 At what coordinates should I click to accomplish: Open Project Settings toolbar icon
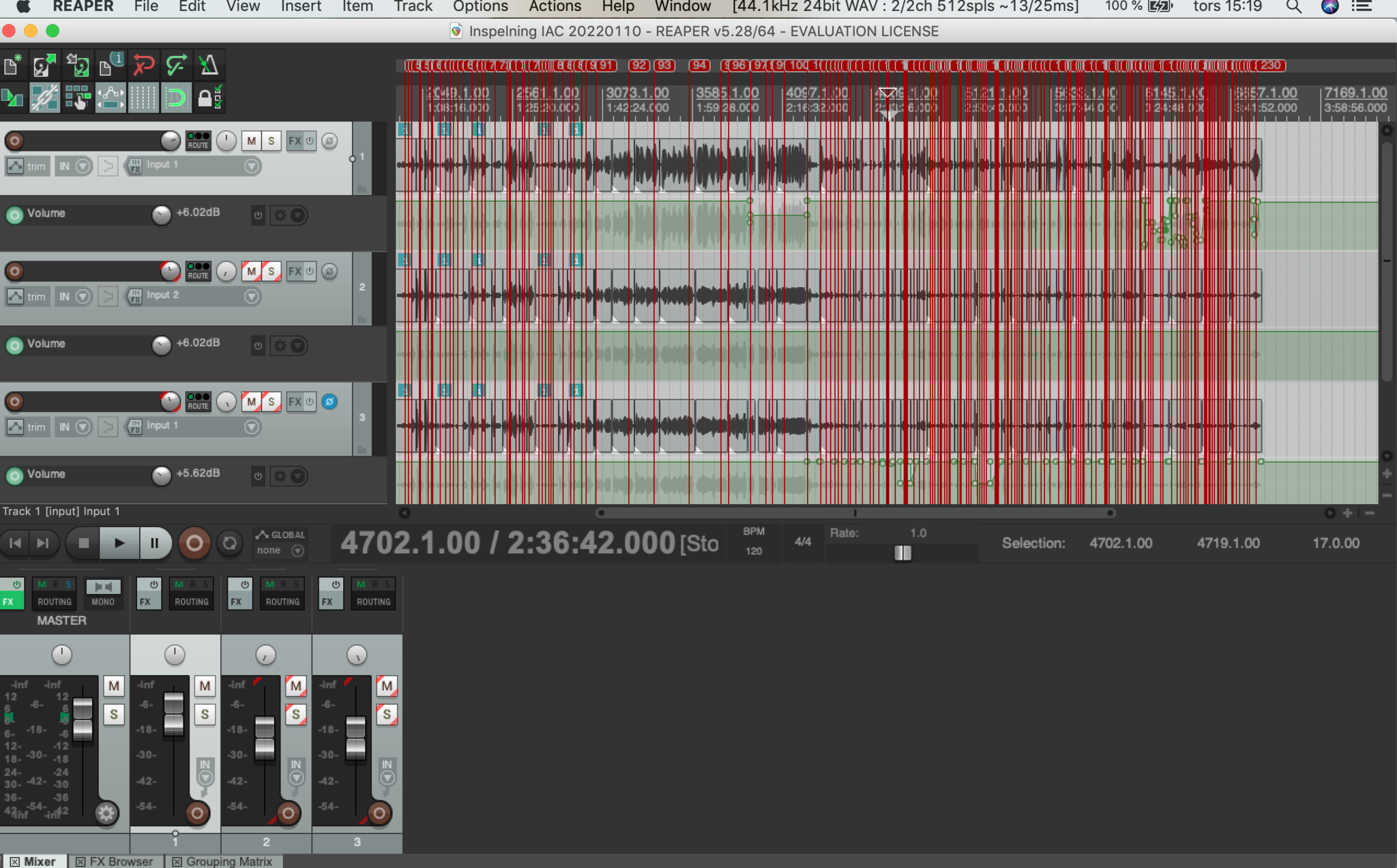[111, 65]
